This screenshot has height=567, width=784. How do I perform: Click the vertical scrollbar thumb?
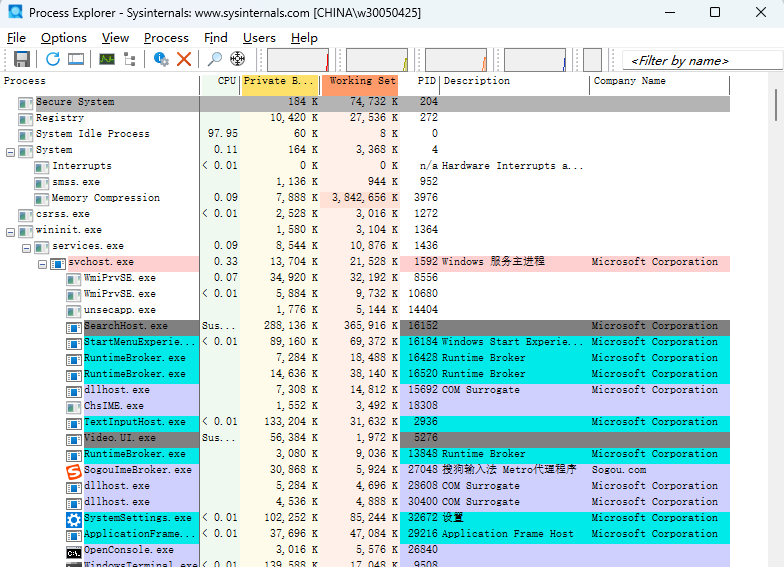pyautogui.click(x=776, y=105)
